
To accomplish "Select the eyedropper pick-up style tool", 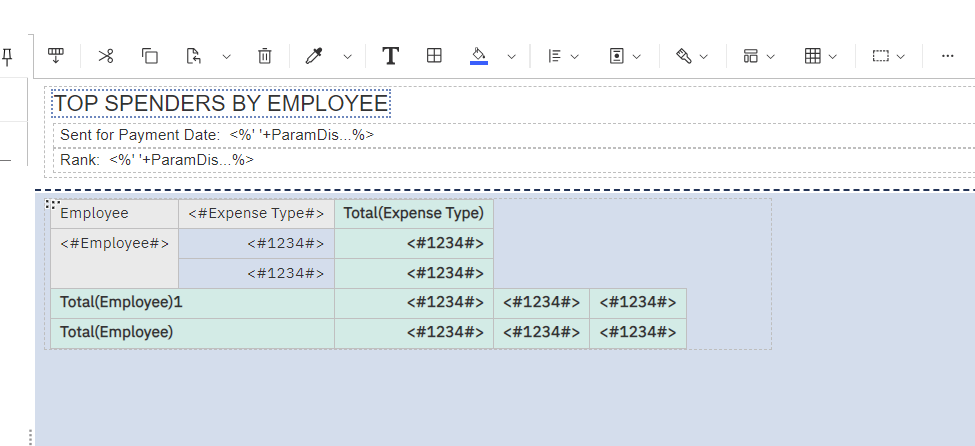I will pos(314,56).
